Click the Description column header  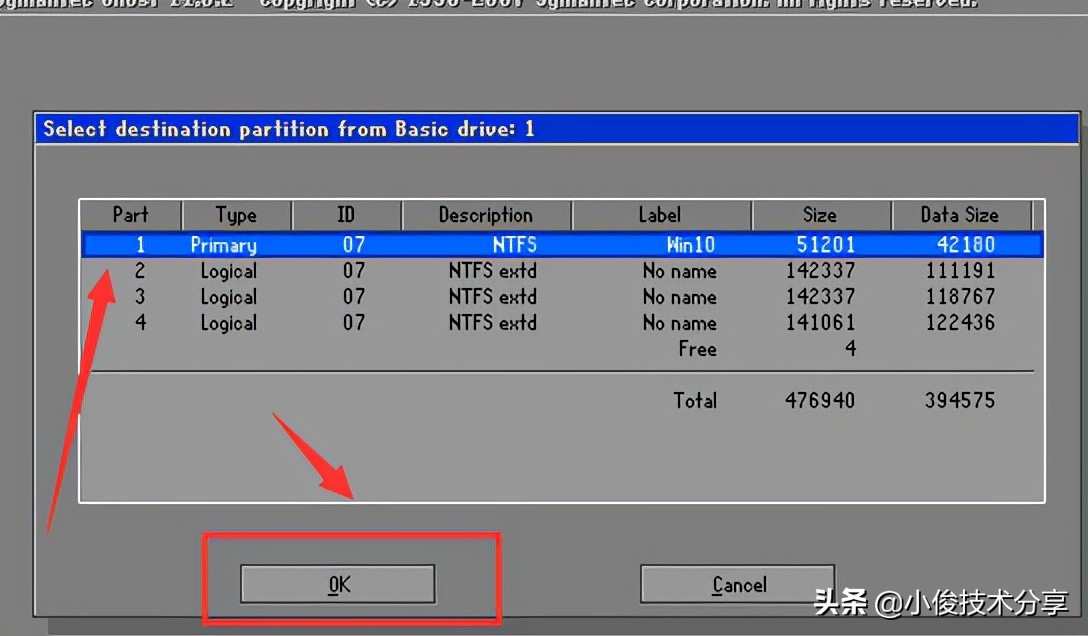[x=487, y=214]
